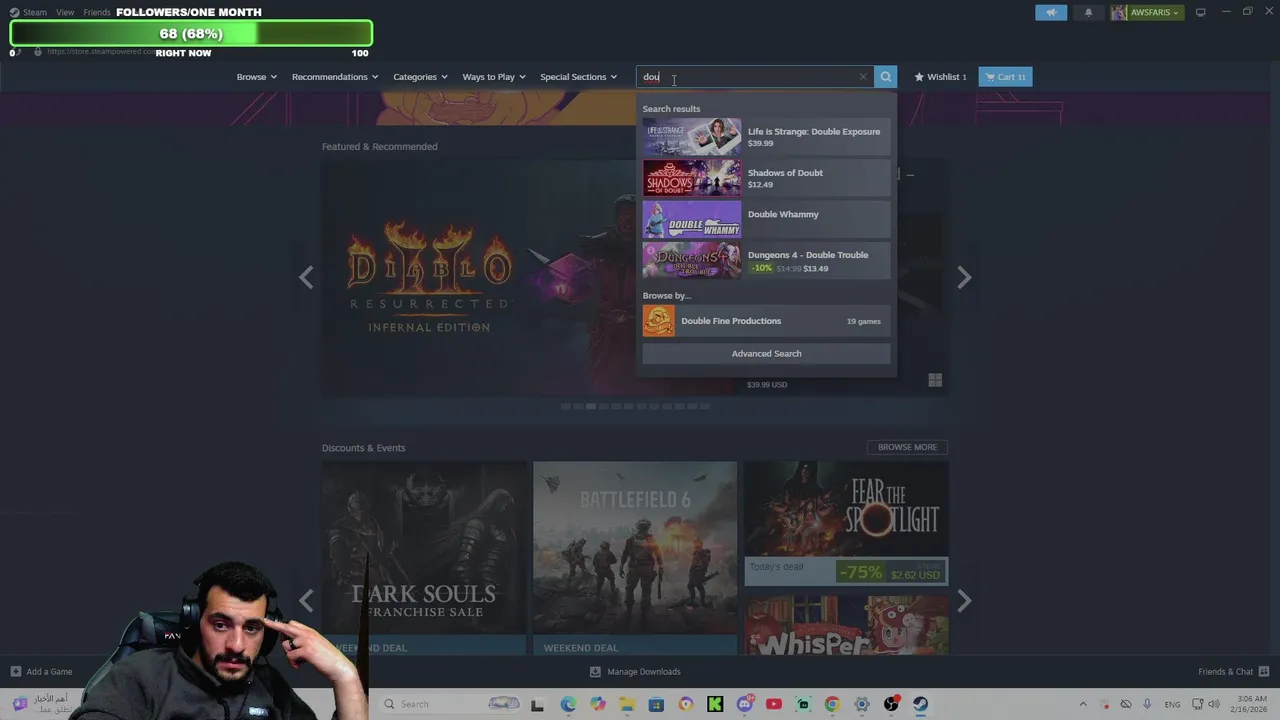Expand the Special Sections dropdown

tap(578, 77)
